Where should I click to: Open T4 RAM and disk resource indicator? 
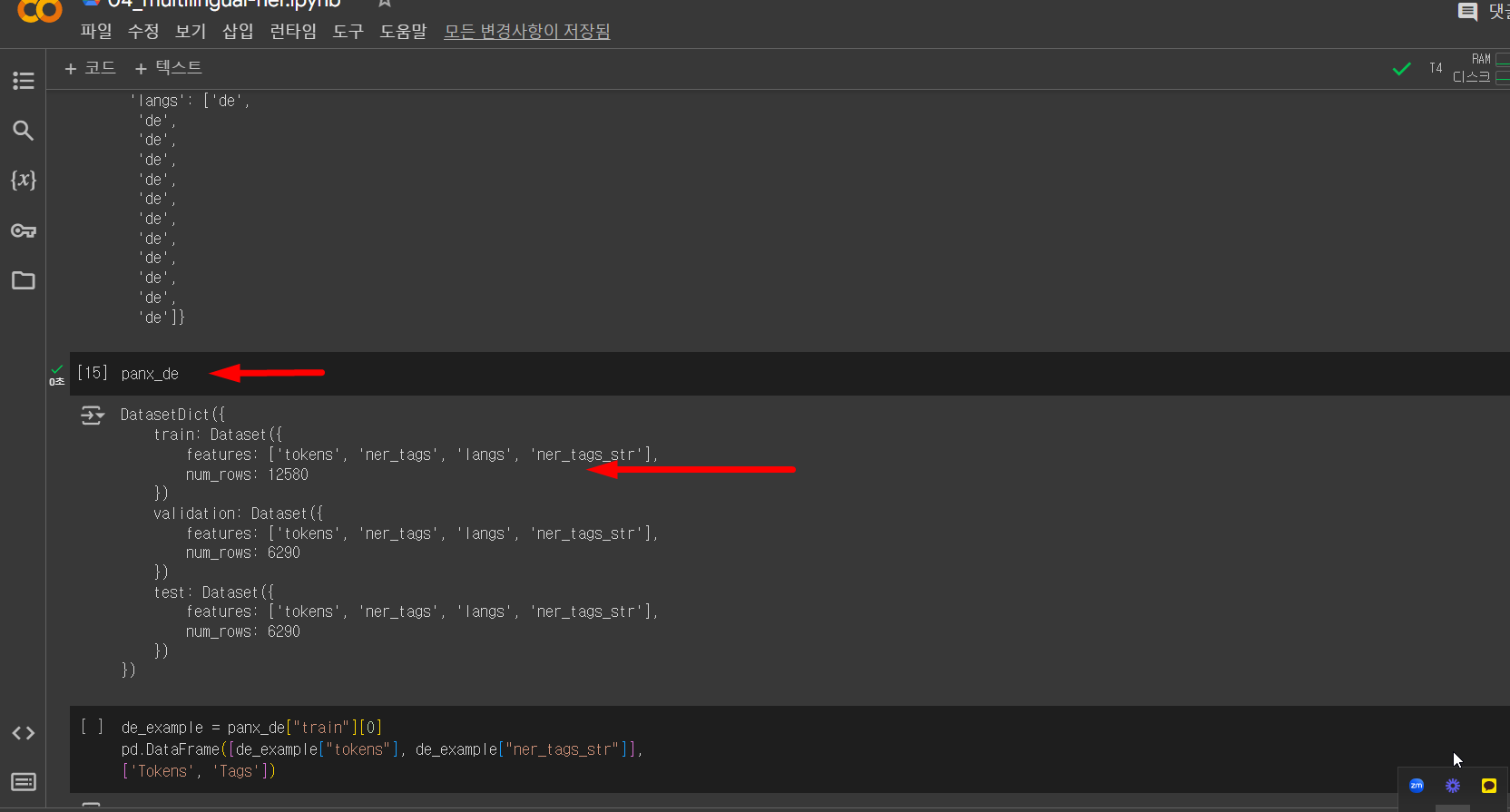click(1470, 68)
